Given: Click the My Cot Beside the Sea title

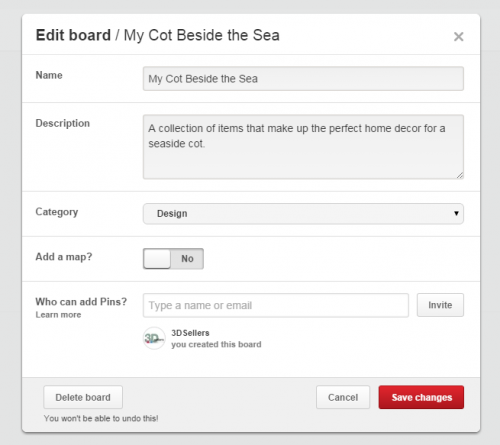Looking at the screenshot, I should [x=202, y=35].
